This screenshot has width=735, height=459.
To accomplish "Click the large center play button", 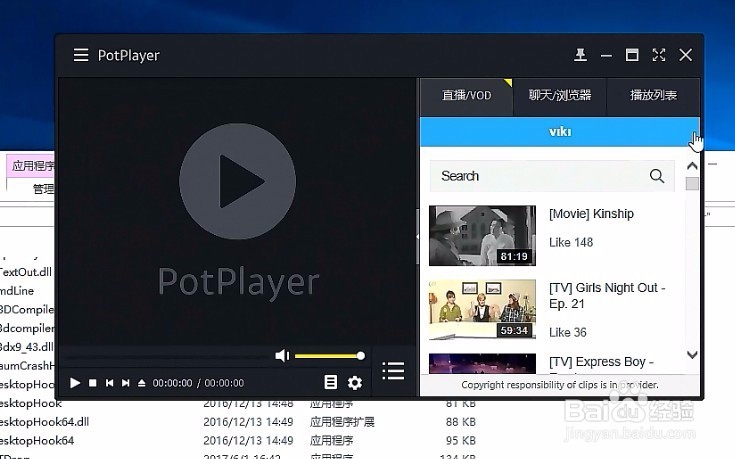I will 238,181.
